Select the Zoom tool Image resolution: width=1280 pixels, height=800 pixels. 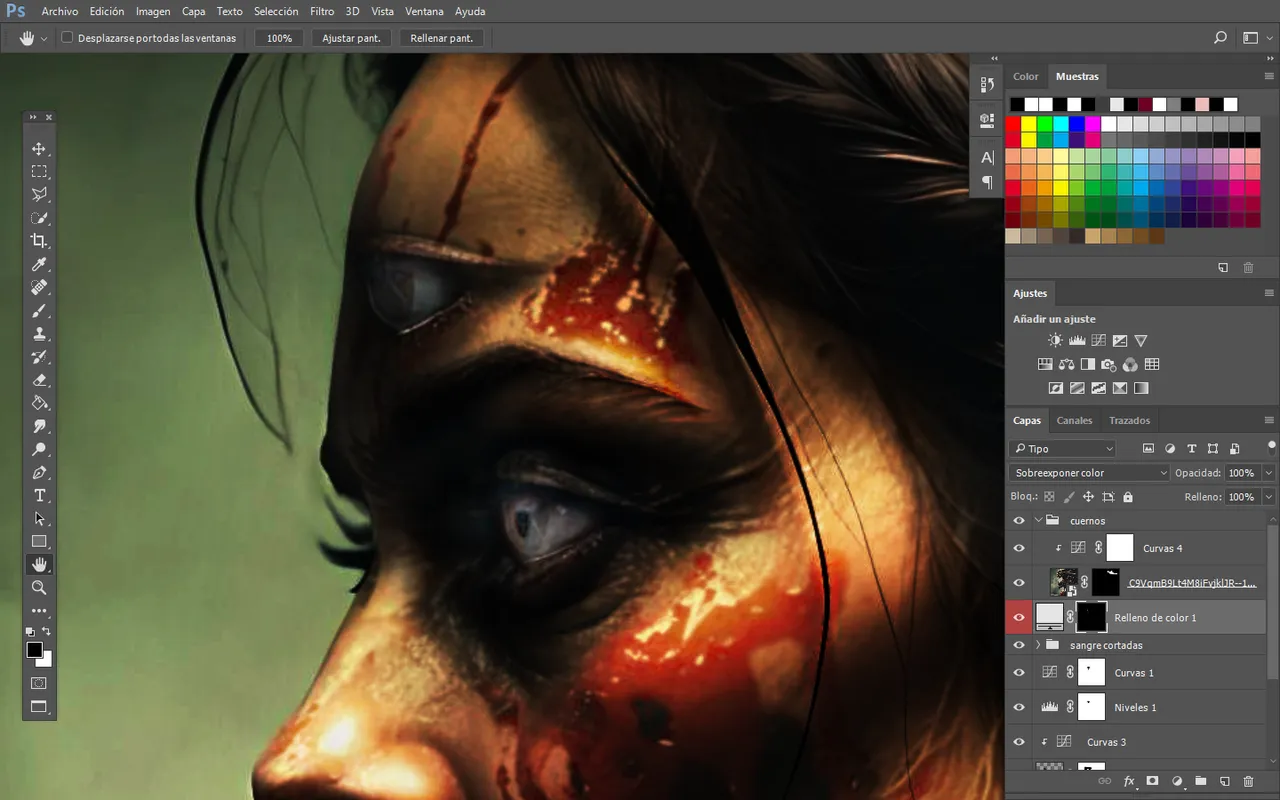click(39, 587)
